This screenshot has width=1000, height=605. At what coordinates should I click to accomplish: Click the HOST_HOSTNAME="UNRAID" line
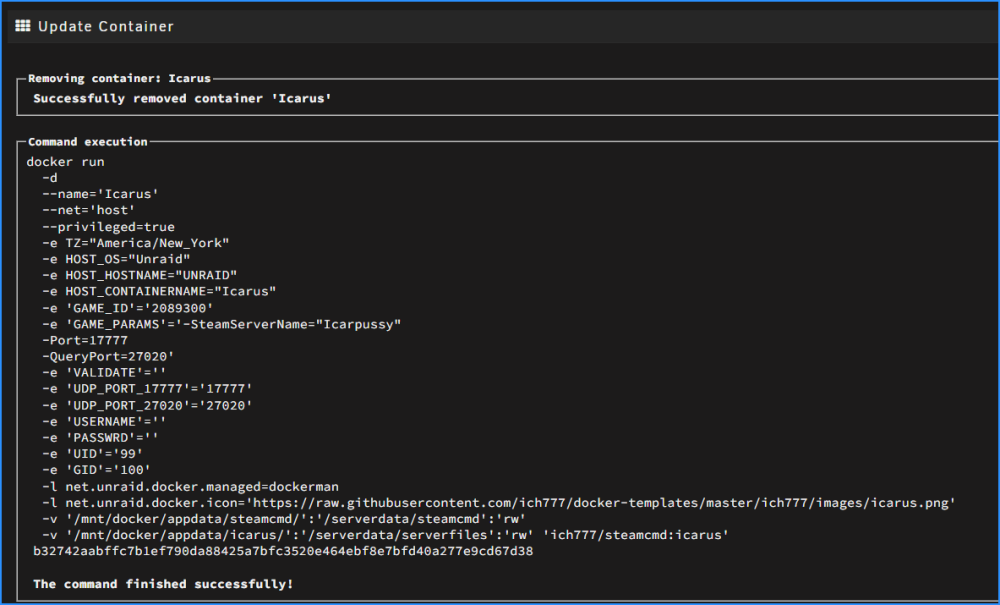coord(140,275)
